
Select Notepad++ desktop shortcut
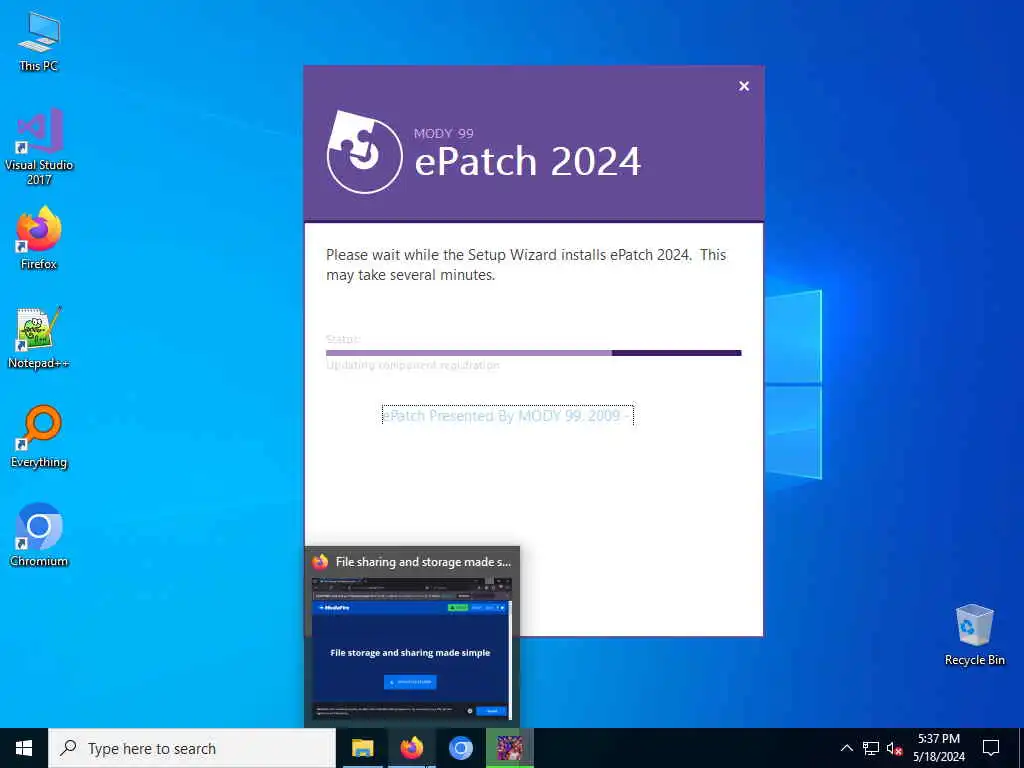coord(39,338)
